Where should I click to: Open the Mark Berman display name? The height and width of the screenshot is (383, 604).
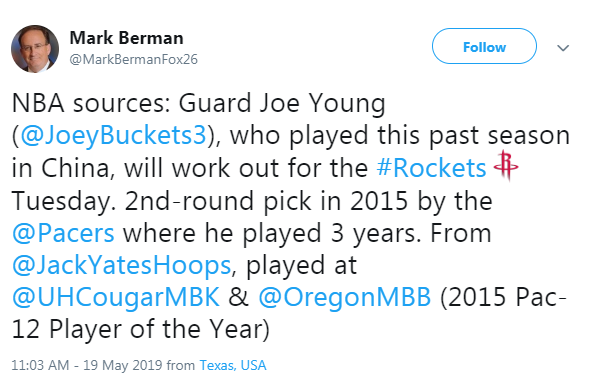tap(126, 38)
